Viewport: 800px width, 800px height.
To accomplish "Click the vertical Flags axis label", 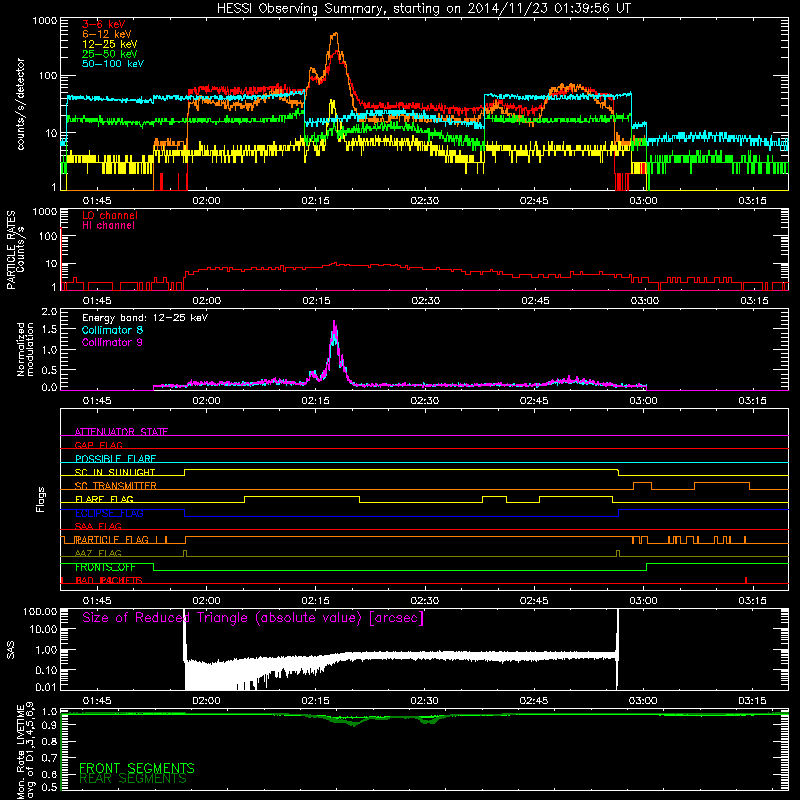I will (40, 499).
